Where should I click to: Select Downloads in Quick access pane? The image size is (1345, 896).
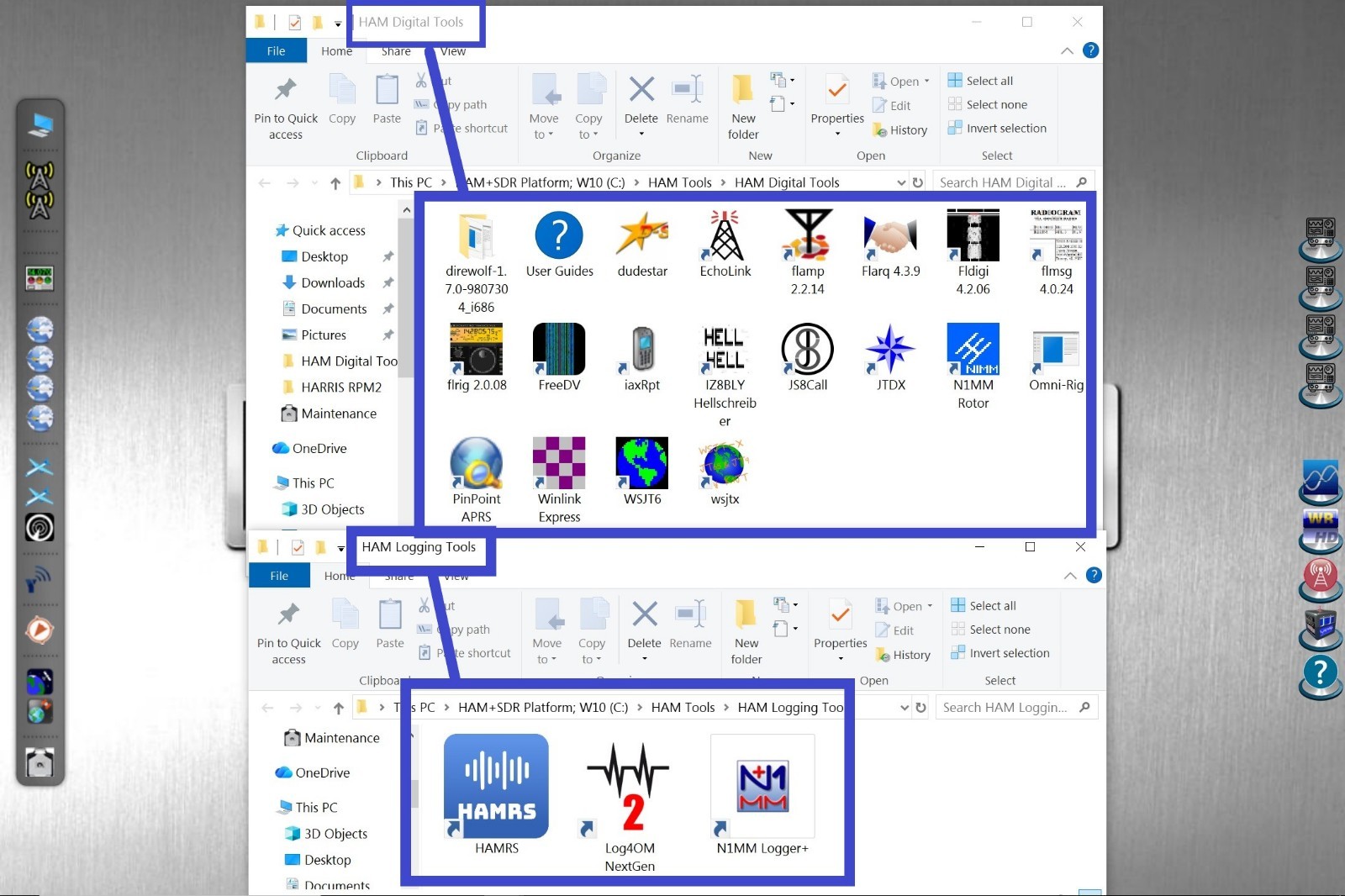[x=333, y=283]
